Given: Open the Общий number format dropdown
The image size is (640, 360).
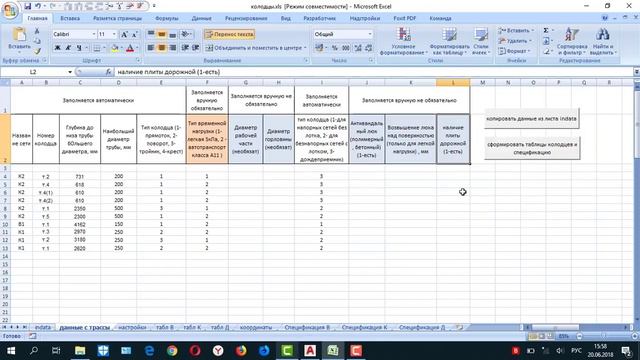Looking at the screenshot, I should tap(370, 34).
